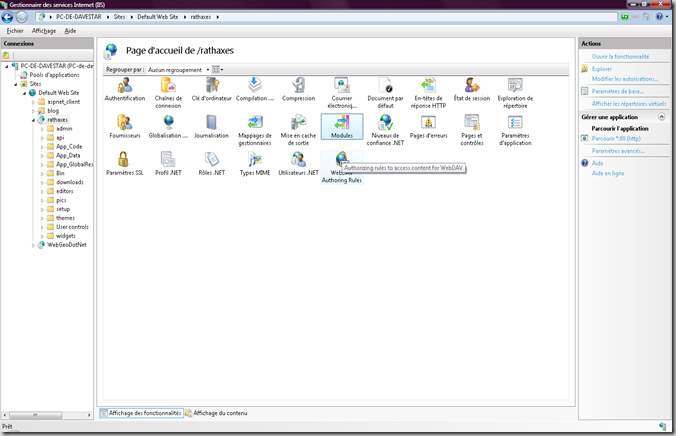Open Pages et contrôles feature

pyautogui.click(x=472, y=130)
